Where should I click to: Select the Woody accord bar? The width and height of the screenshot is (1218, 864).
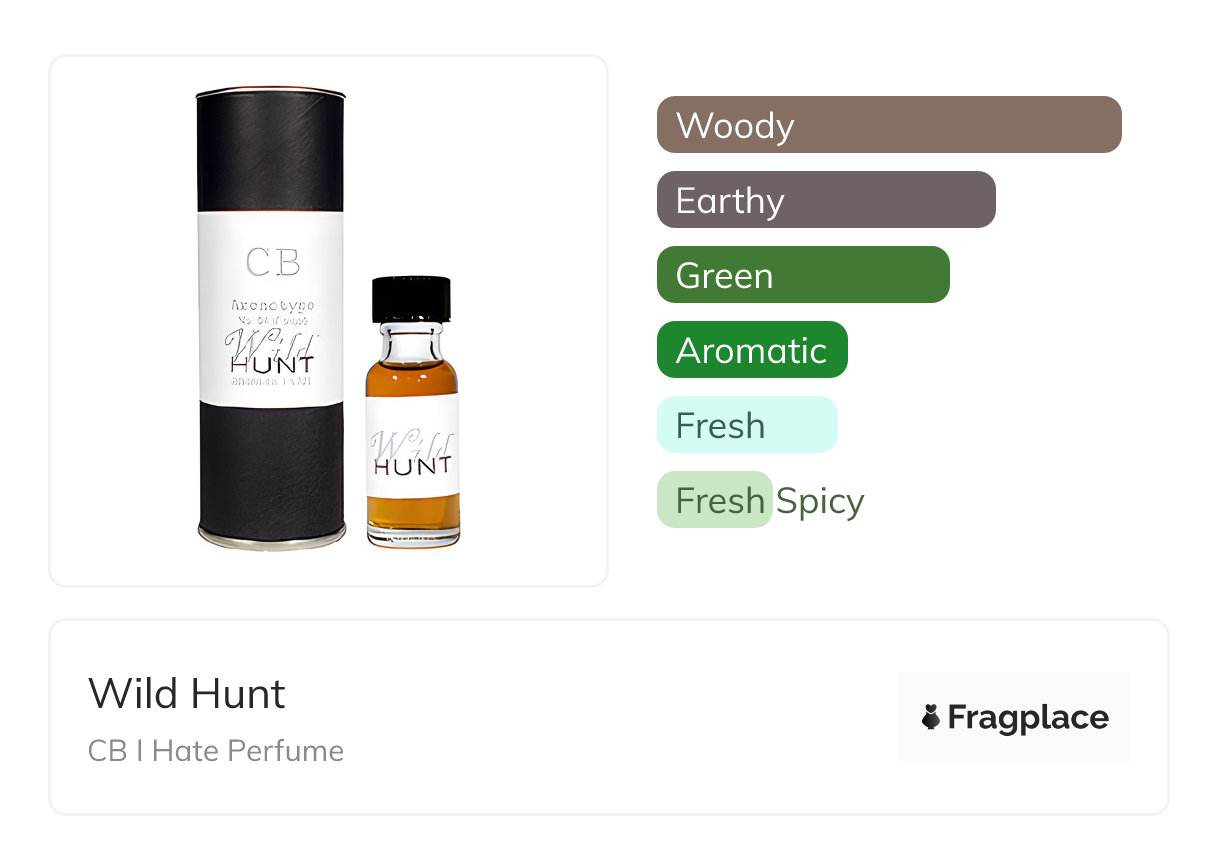click(x=889, y=125)
